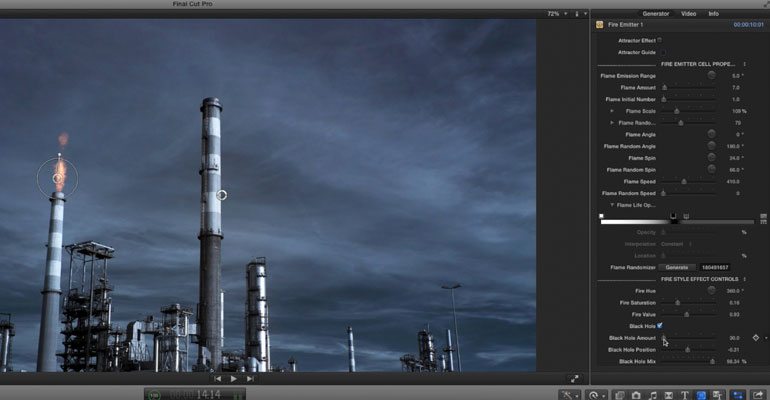Switch viewer to full screen arrows
This screenshot has width=770, height=400.
click(x=575, y=378)
